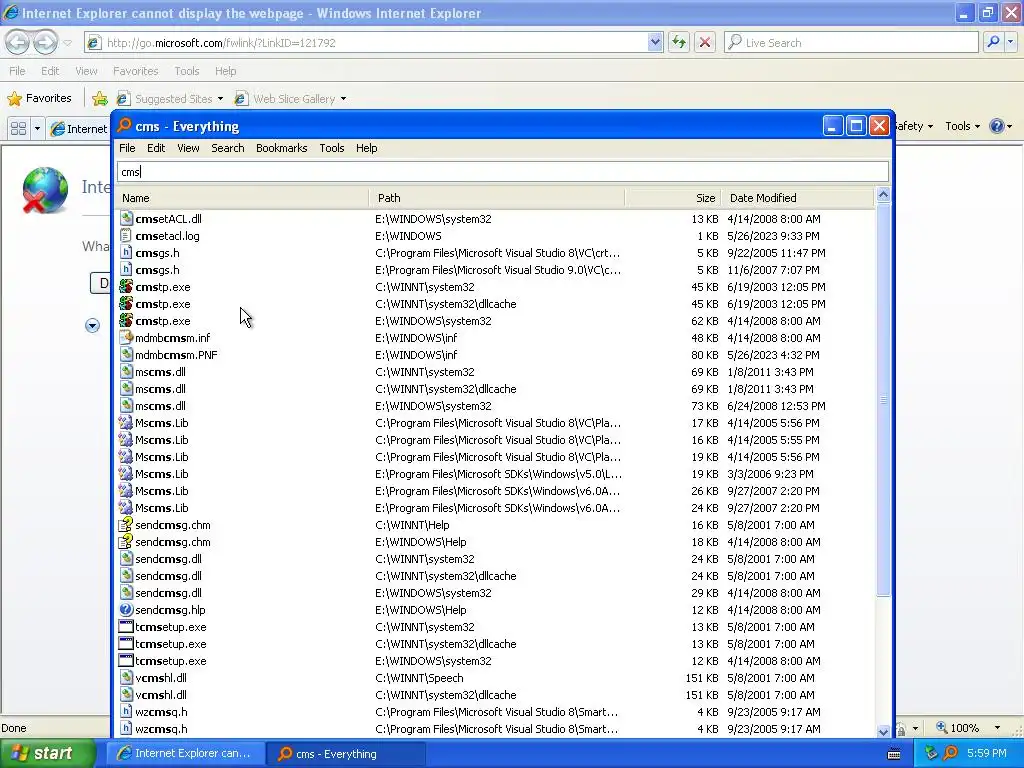Click the Windows start button

point(48,754)
